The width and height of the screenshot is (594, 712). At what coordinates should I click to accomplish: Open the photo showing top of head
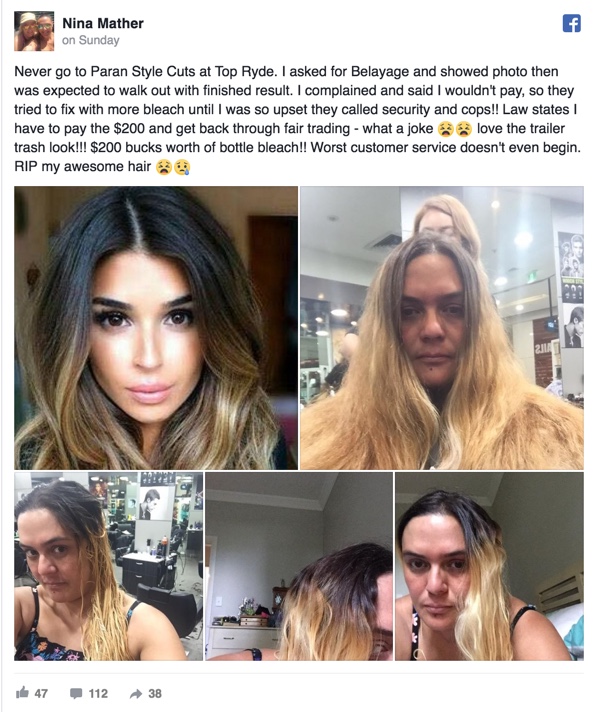pos(299,566)
